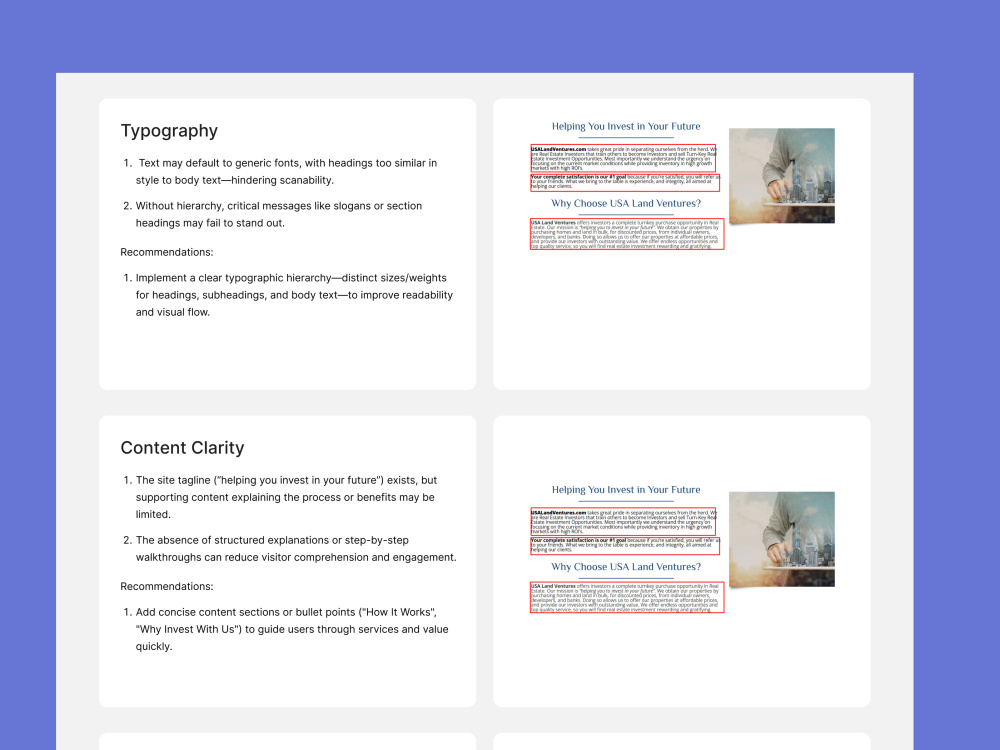Viewport: 1000px width, 750px height.
Task: Click 'Helping You Invest' heading in Typography screenshot
Action: pyautogui.click(x=626, y=126)
